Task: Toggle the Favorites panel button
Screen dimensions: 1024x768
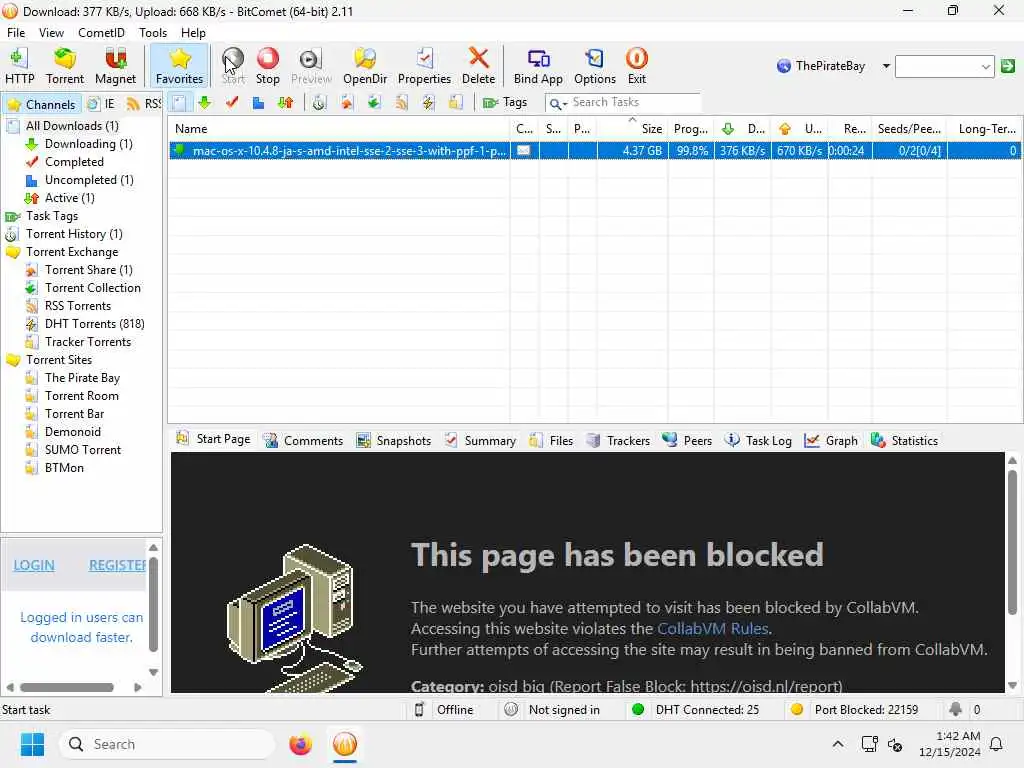Action: click(179, 66)
